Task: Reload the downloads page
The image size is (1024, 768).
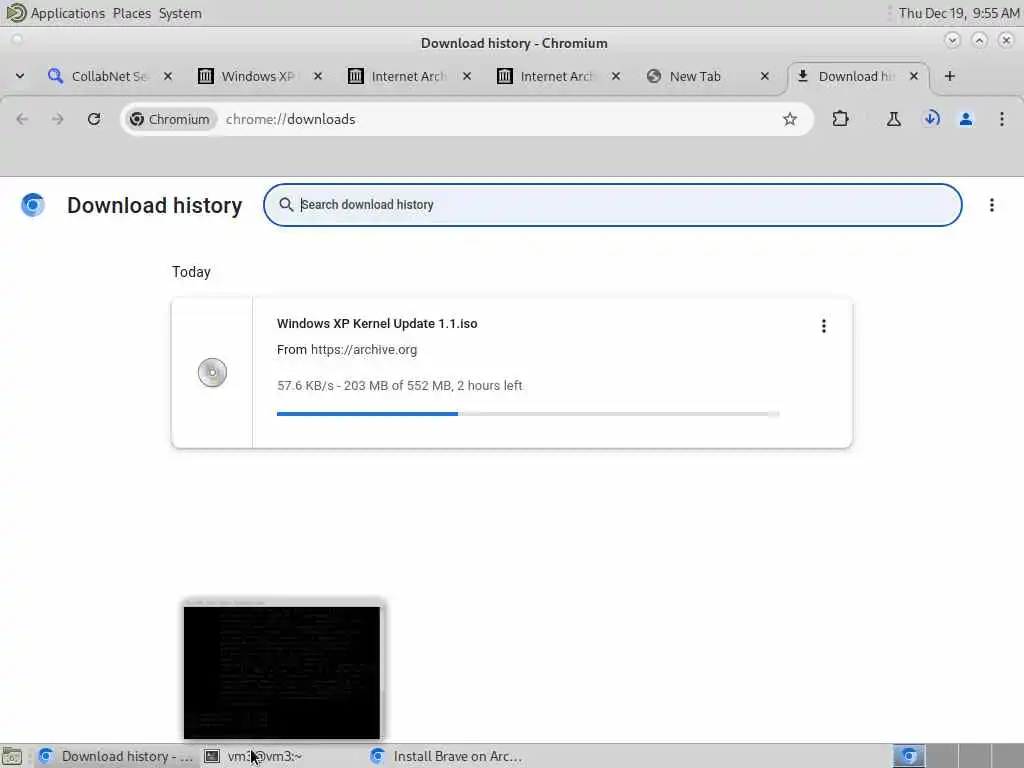Action: pos(94,119)
